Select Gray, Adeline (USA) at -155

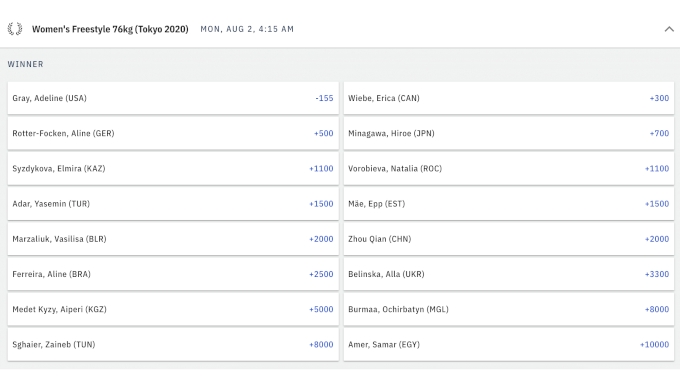173,98
